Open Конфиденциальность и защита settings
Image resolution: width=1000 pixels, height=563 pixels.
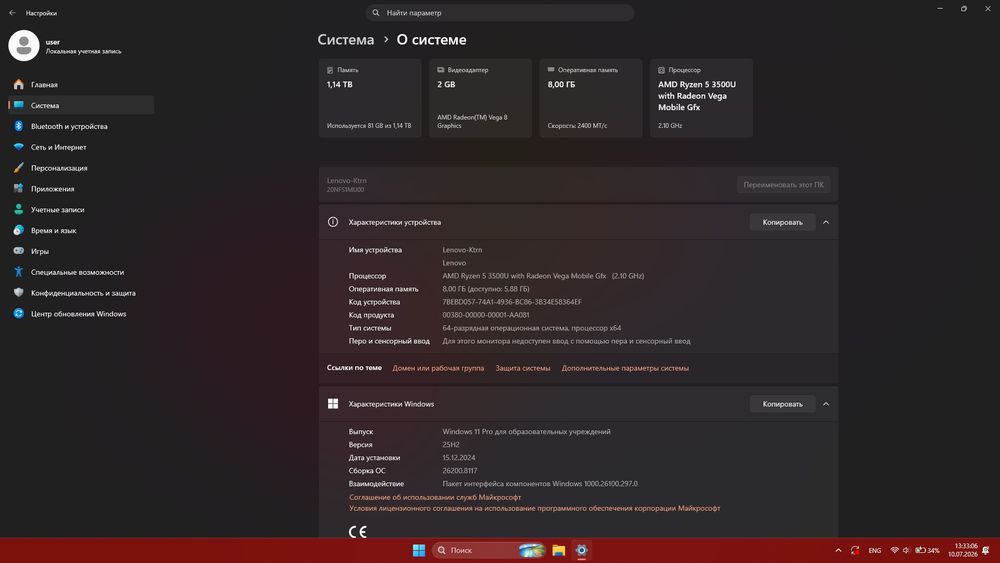tap(81, 293)
